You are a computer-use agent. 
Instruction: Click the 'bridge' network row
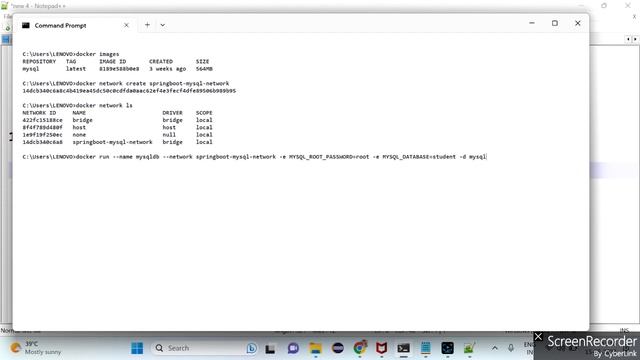point(118,120)
